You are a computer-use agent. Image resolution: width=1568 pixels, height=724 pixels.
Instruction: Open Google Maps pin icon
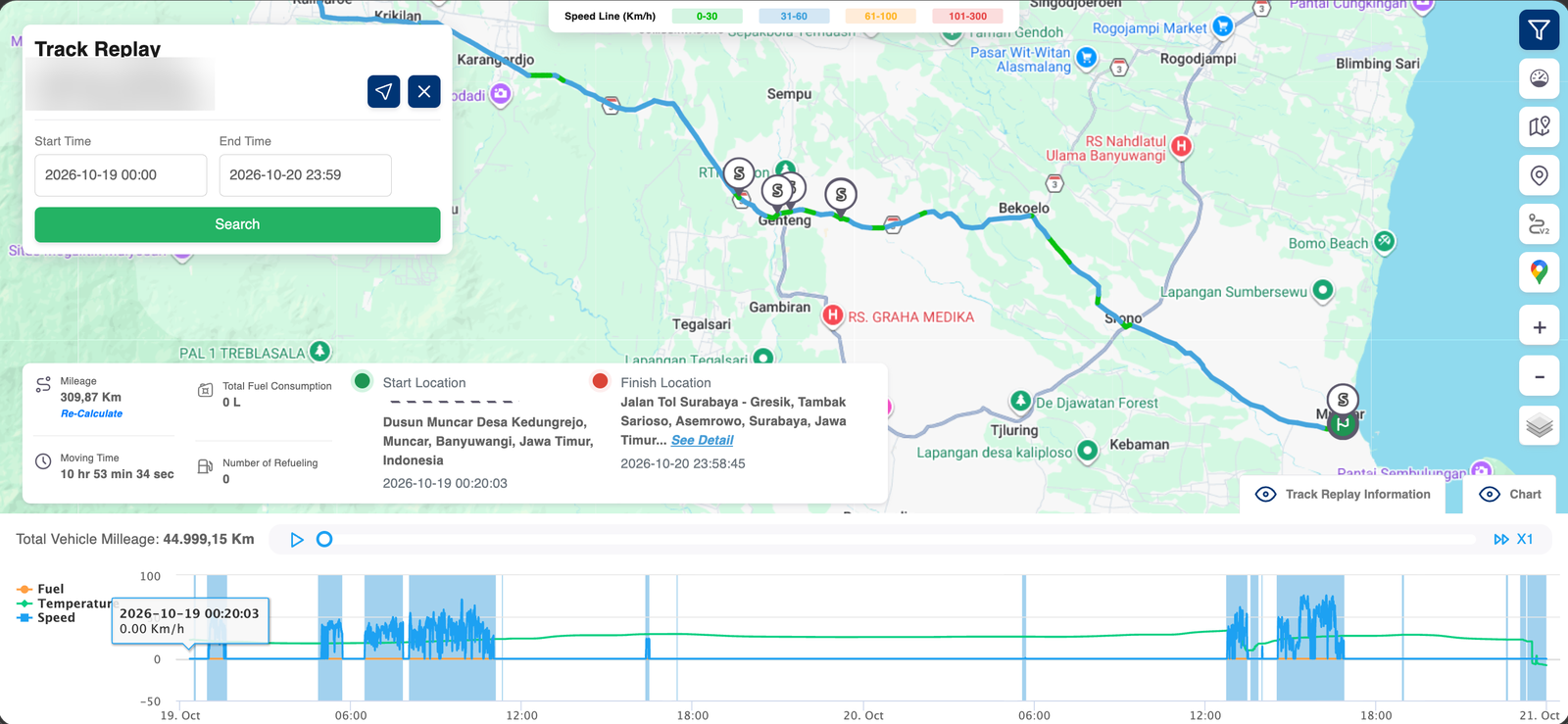(x=1539, y=272)
